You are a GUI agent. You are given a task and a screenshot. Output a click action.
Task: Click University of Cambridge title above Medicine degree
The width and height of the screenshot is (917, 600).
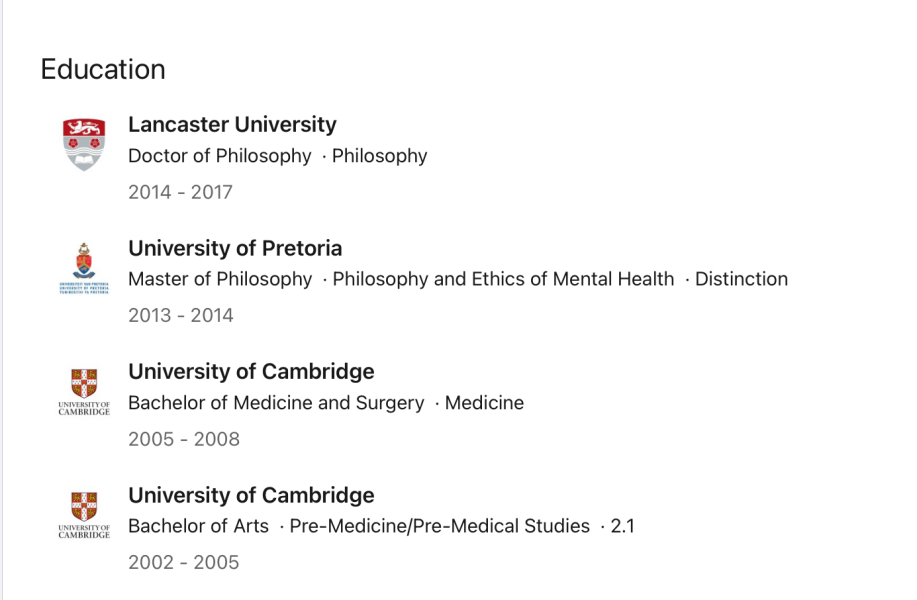click(251, 372)
